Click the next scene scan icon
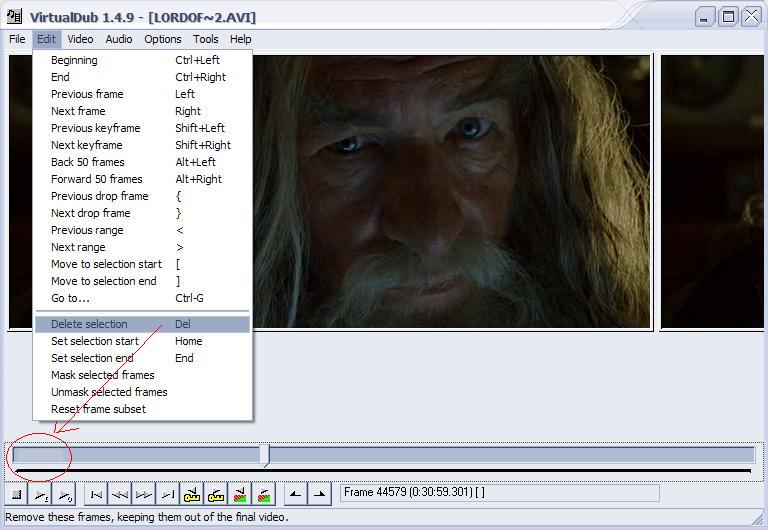 (x=264, y=494)
